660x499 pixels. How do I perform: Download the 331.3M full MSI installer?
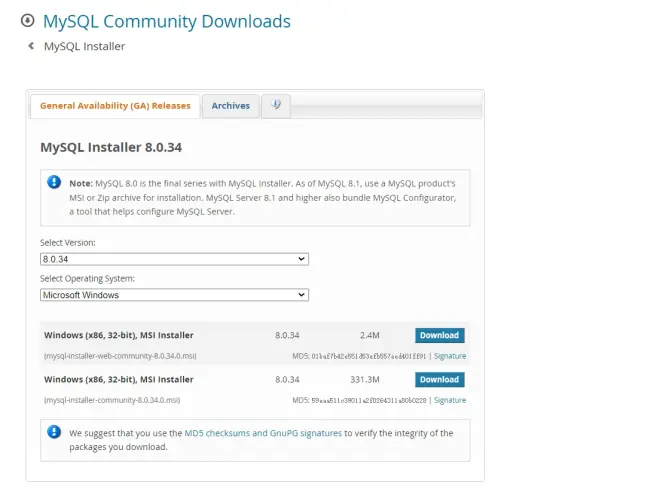pyautogui.click(x=440, y=380)
